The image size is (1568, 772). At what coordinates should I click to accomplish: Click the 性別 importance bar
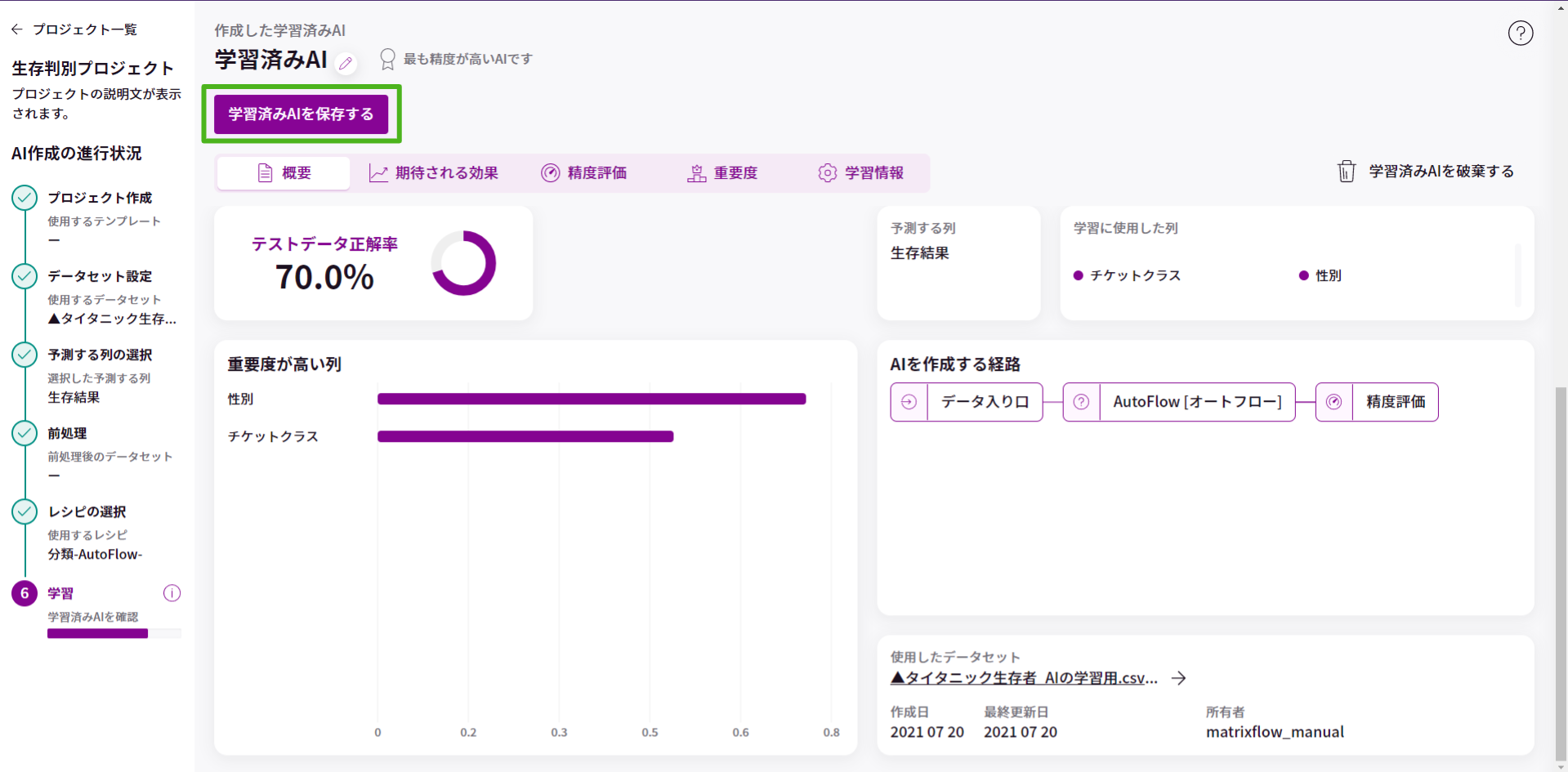[592, 399]
